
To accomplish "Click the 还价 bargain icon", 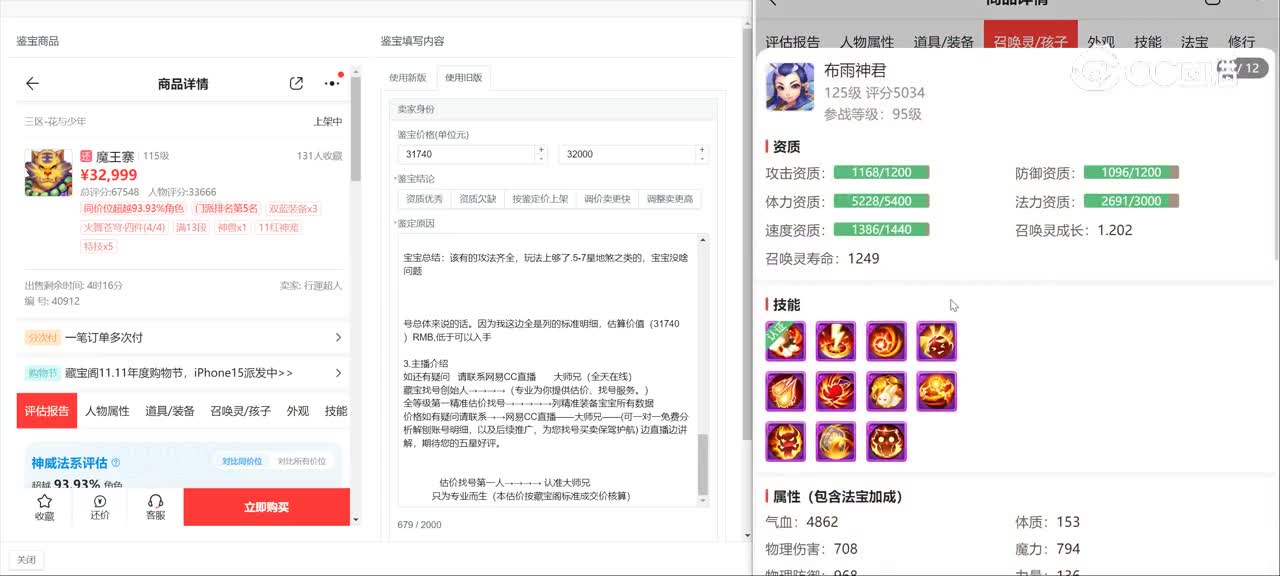I will 99,507.
